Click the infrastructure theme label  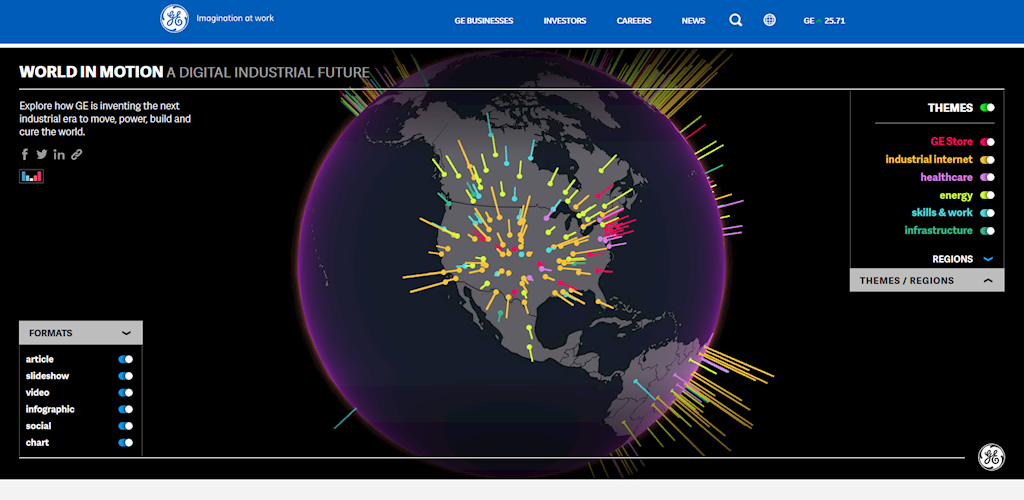(938, 230)
